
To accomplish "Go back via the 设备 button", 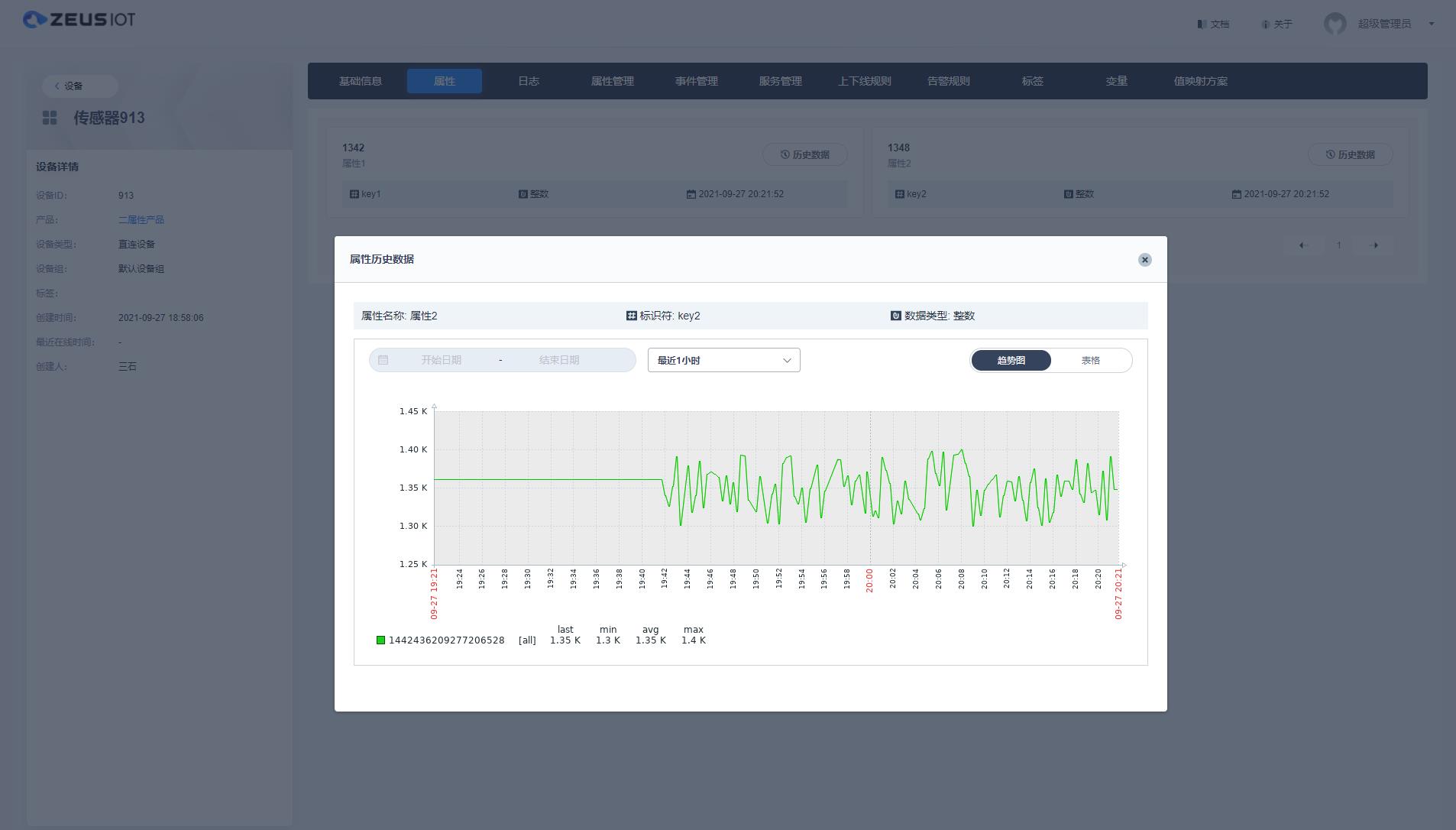I will [79, 86].
